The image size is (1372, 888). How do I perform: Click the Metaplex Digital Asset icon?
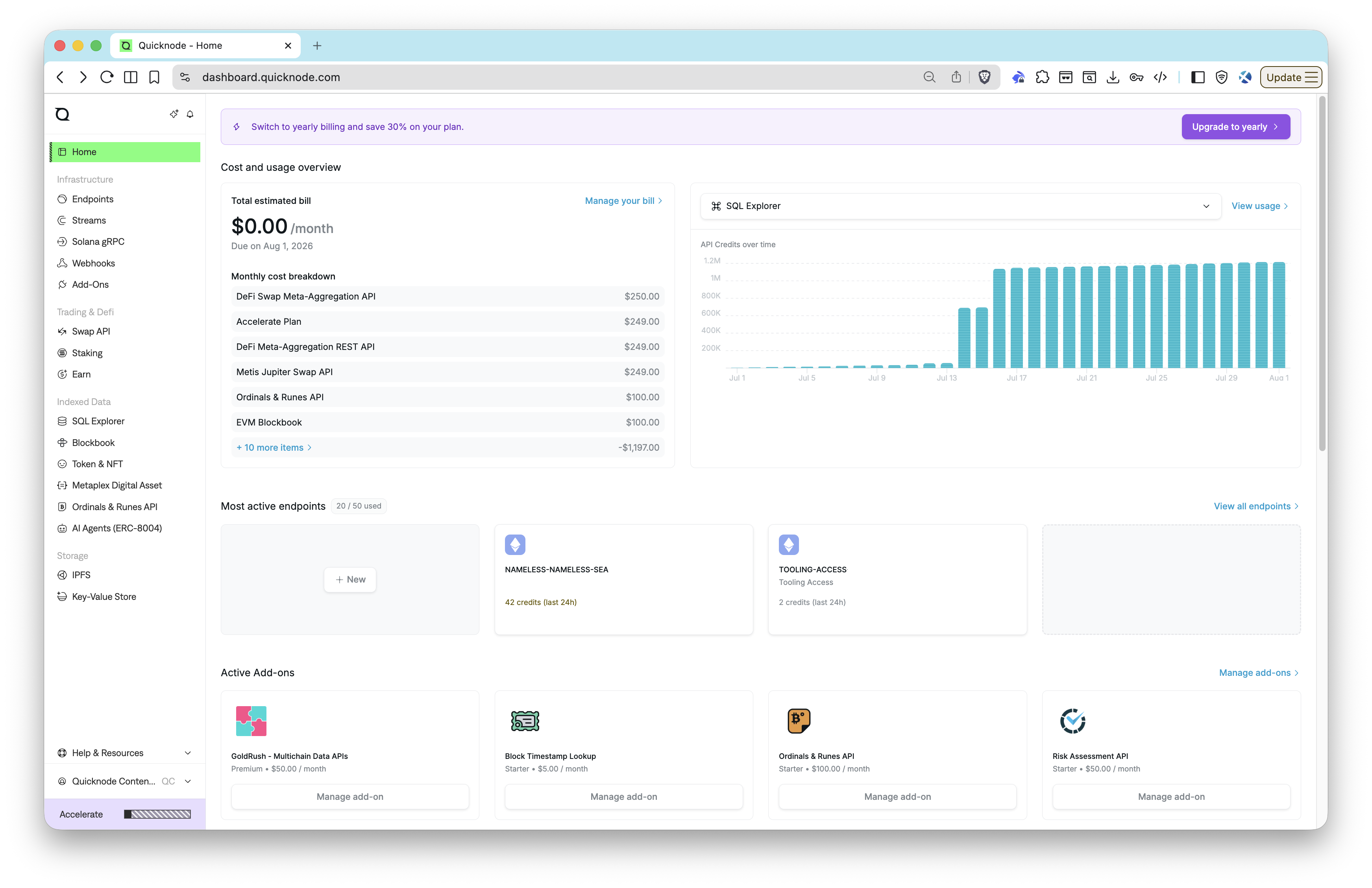pyautogui.click(x=62, y=485)
